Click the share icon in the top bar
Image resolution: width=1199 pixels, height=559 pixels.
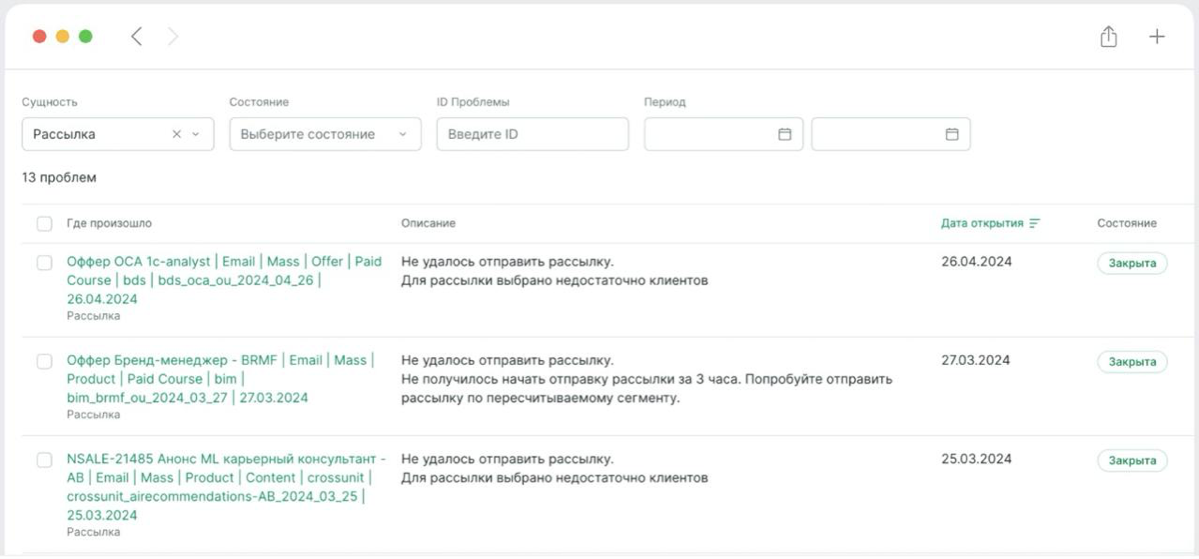click(x=1108, y=37)
